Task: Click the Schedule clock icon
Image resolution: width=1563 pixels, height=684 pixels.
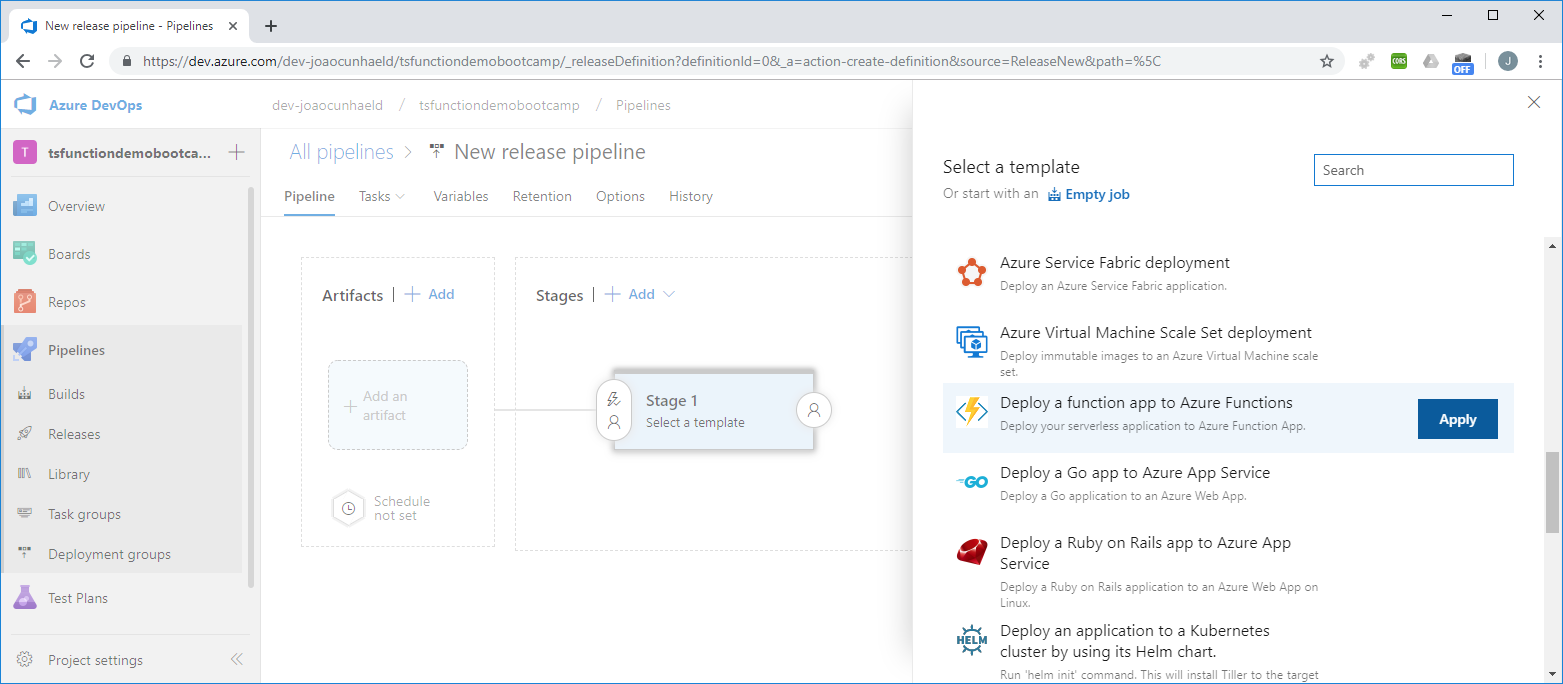Action: click(348, 508)
